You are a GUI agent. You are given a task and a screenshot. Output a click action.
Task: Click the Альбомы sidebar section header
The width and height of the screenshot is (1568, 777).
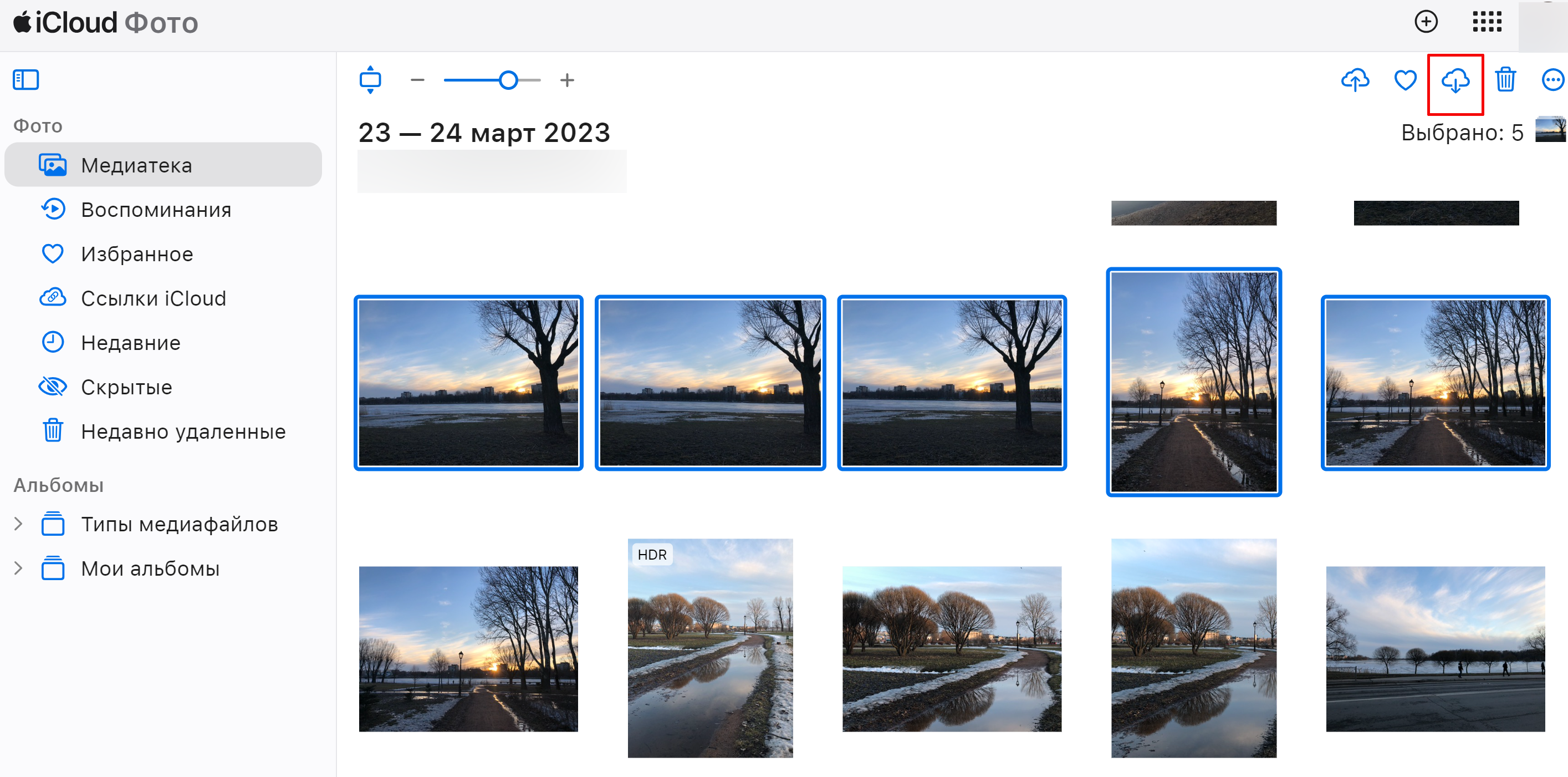[x=58, y=485]
